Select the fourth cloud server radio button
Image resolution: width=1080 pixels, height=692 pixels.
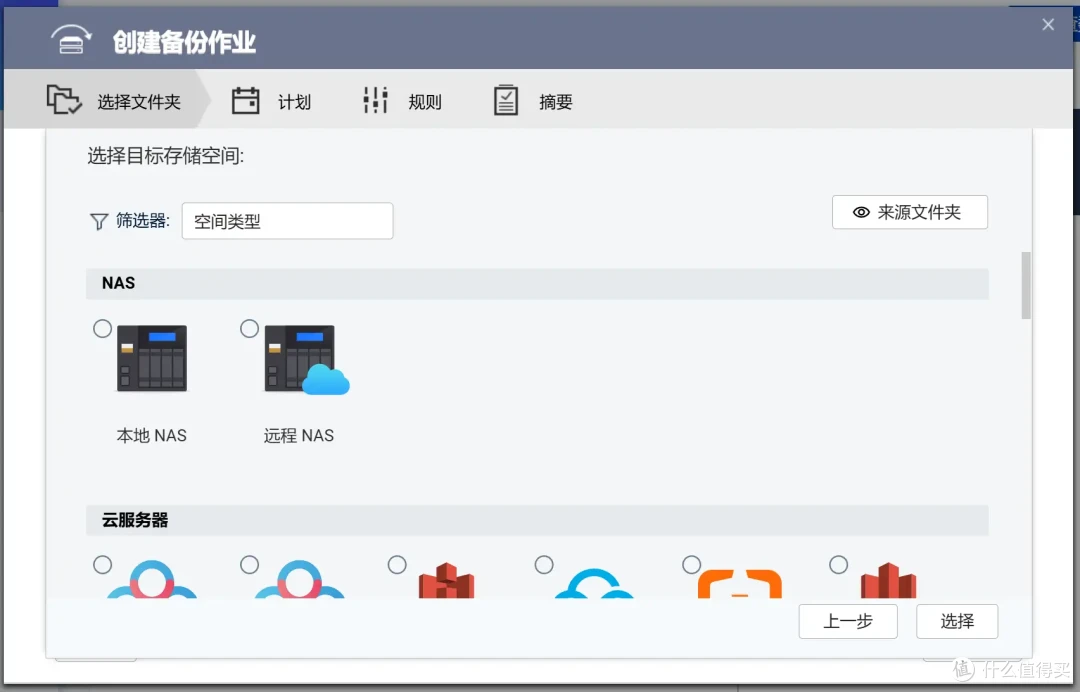(544, 565)
